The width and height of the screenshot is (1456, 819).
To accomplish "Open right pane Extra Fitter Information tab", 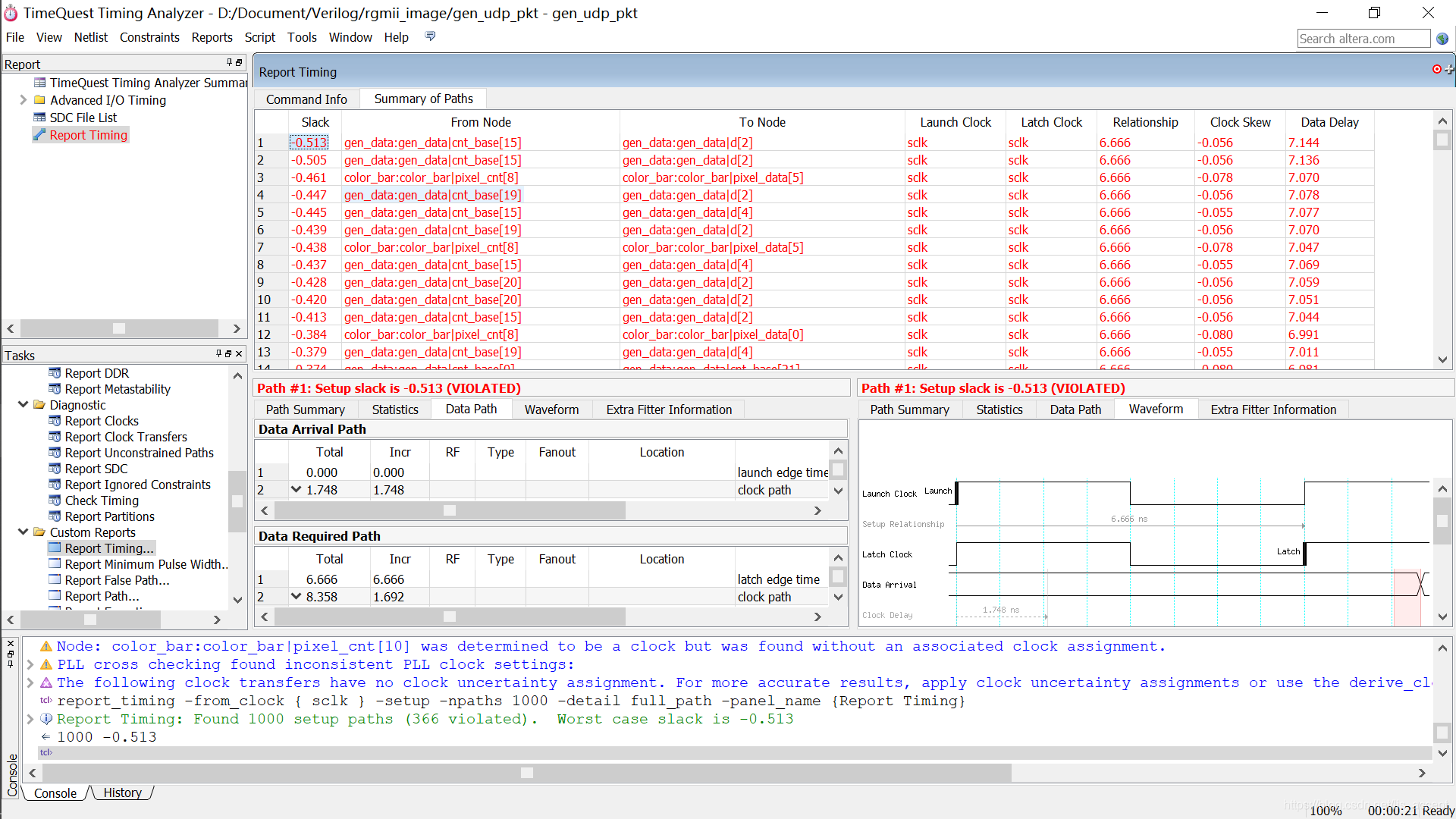I will [x=1273, y=409].
